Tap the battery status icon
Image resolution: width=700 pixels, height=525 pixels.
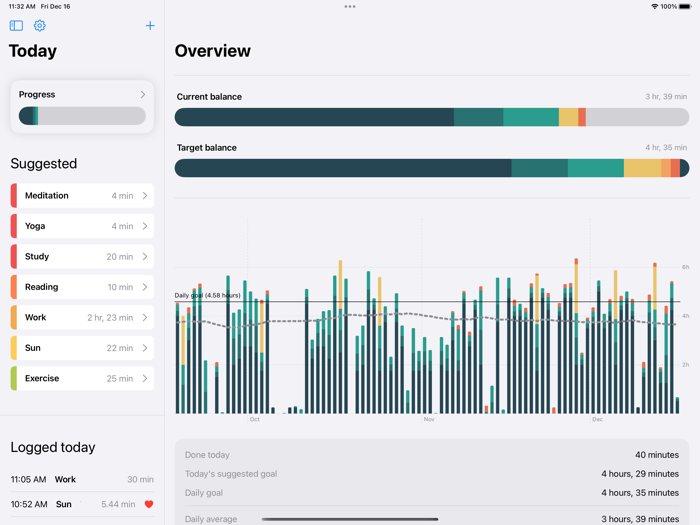(685, 6)
